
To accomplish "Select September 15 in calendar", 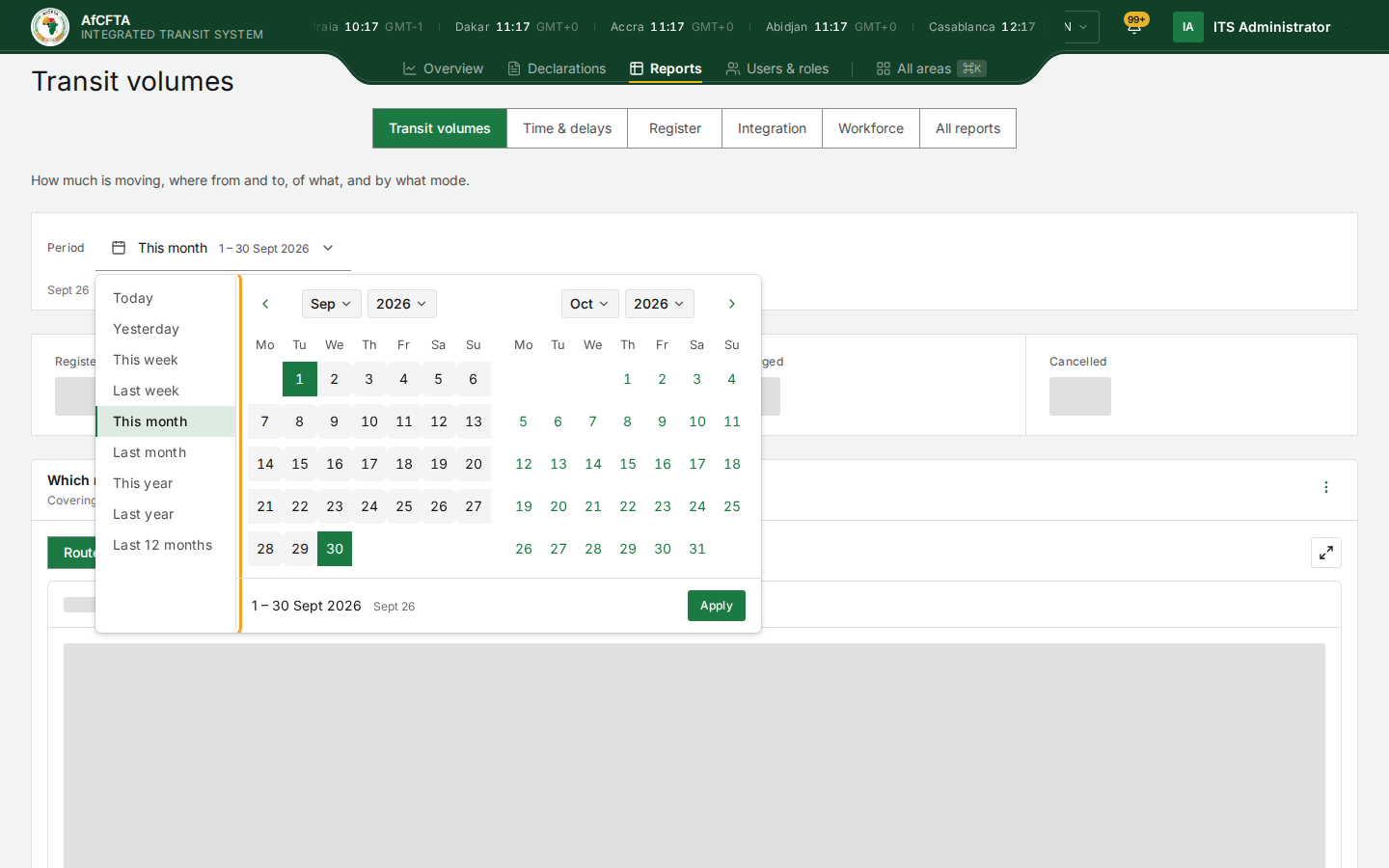I will click(x=300, y=464).
